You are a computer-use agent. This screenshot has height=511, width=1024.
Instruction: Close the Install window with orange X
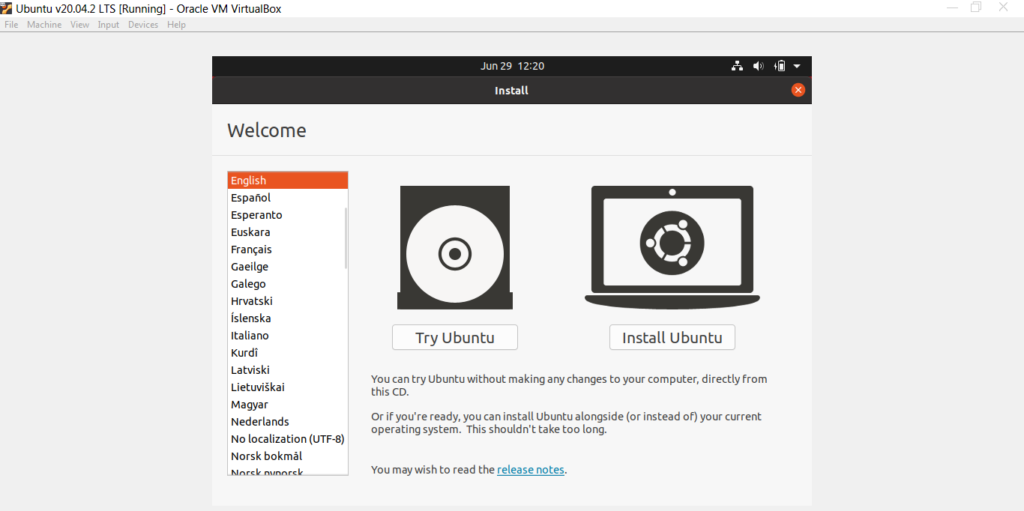pos(798,90)
